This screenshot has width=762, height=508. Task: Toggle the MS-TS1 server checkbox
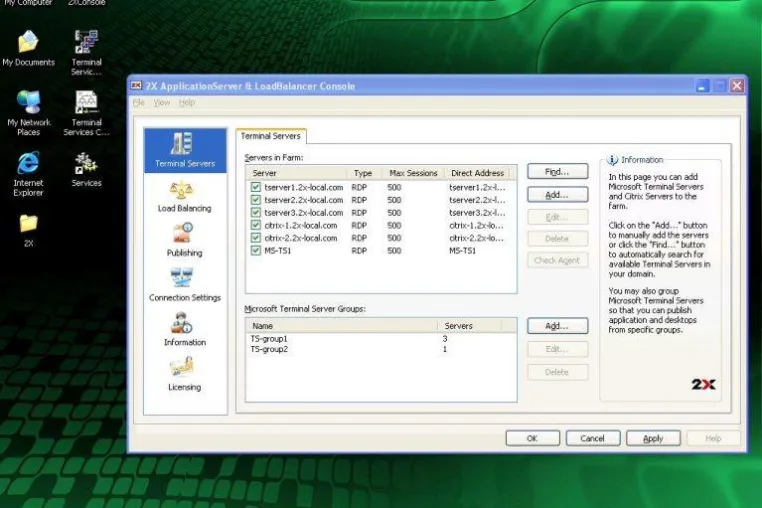click(x=256, y=250)
